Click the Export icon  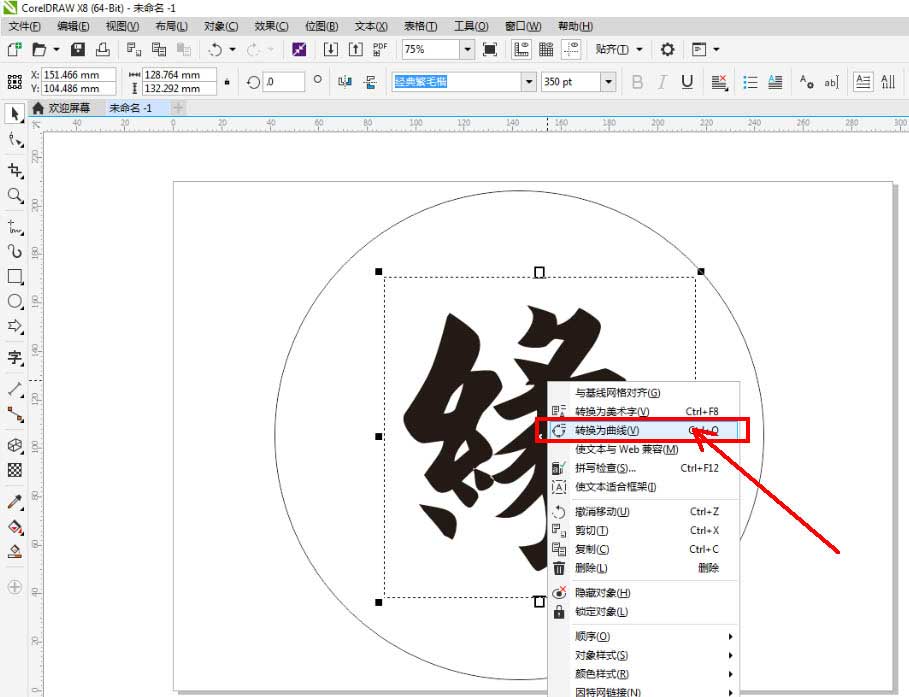tap(355, 49)
